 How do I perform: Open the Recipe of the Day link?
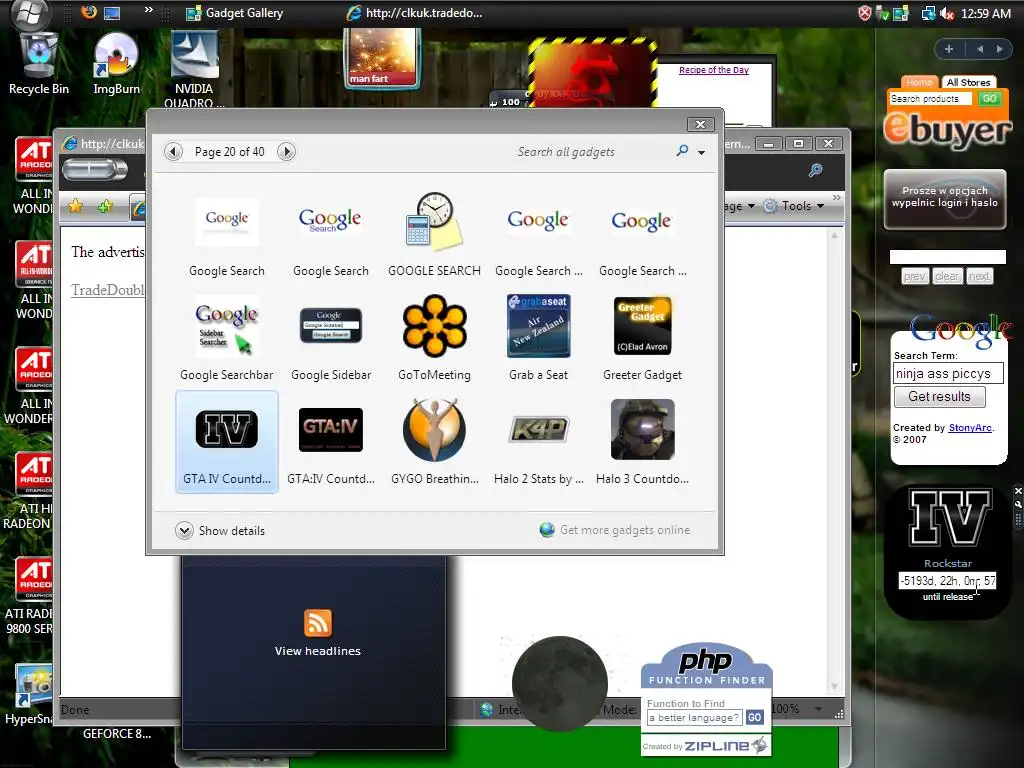pyautogui.click(x=714, y=70)
